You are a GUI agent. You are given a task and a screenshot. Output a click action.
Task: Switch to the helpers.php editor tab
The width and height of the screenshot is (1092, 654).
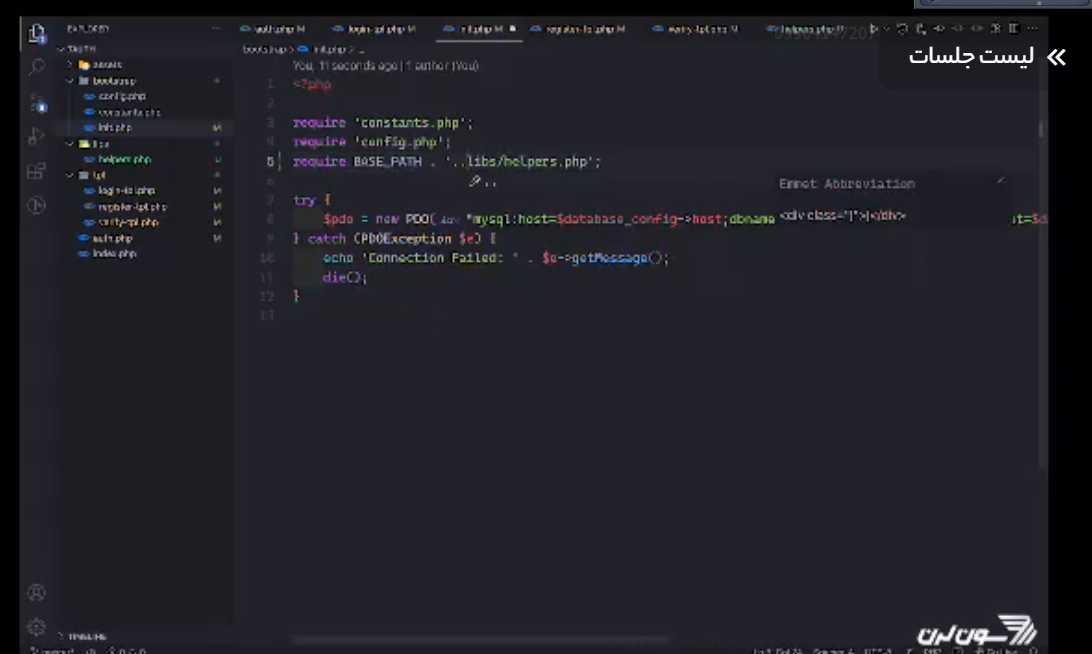805,29
